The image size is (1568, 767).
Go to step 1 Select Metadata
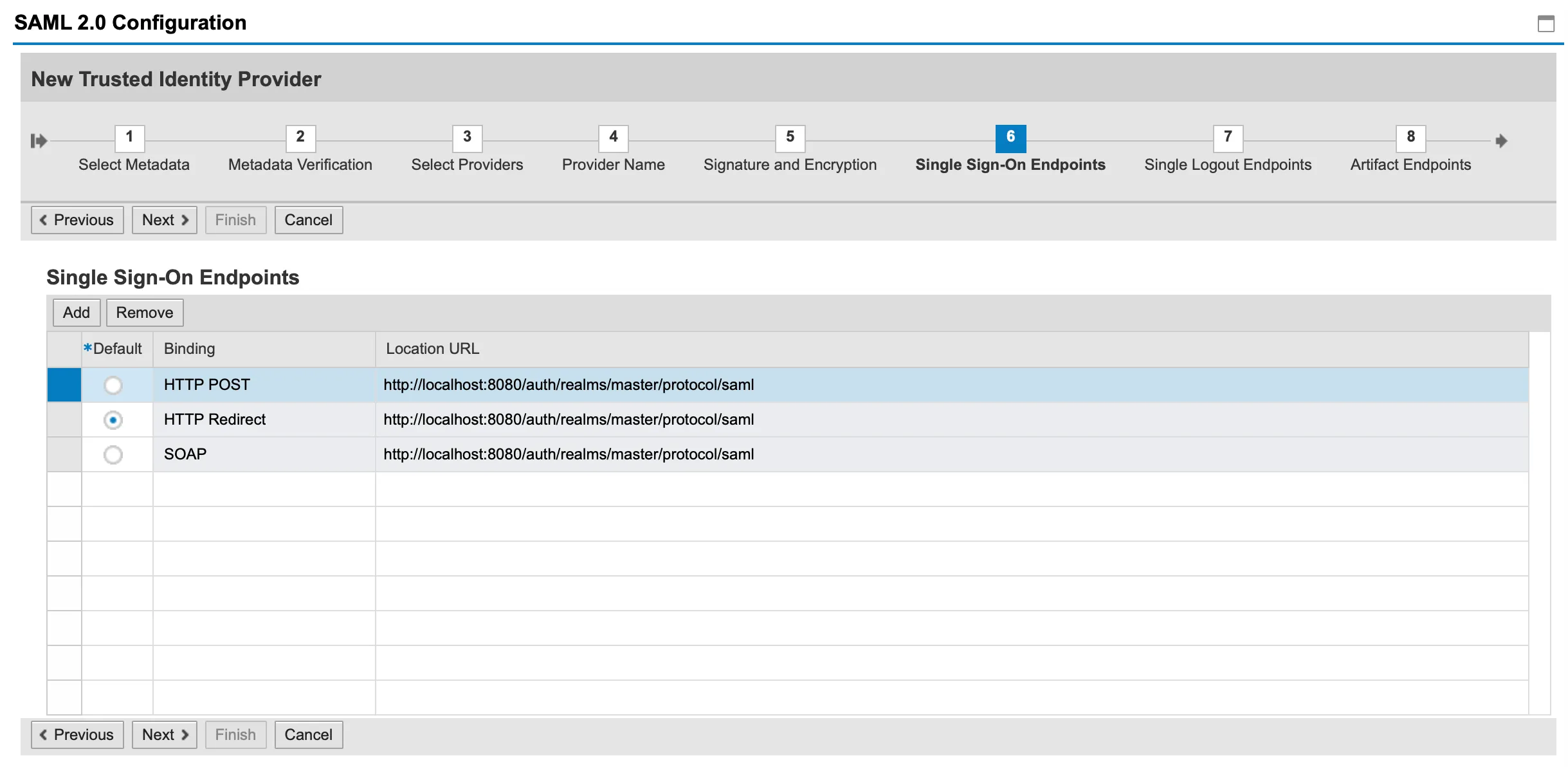click(x=129, y=138)
